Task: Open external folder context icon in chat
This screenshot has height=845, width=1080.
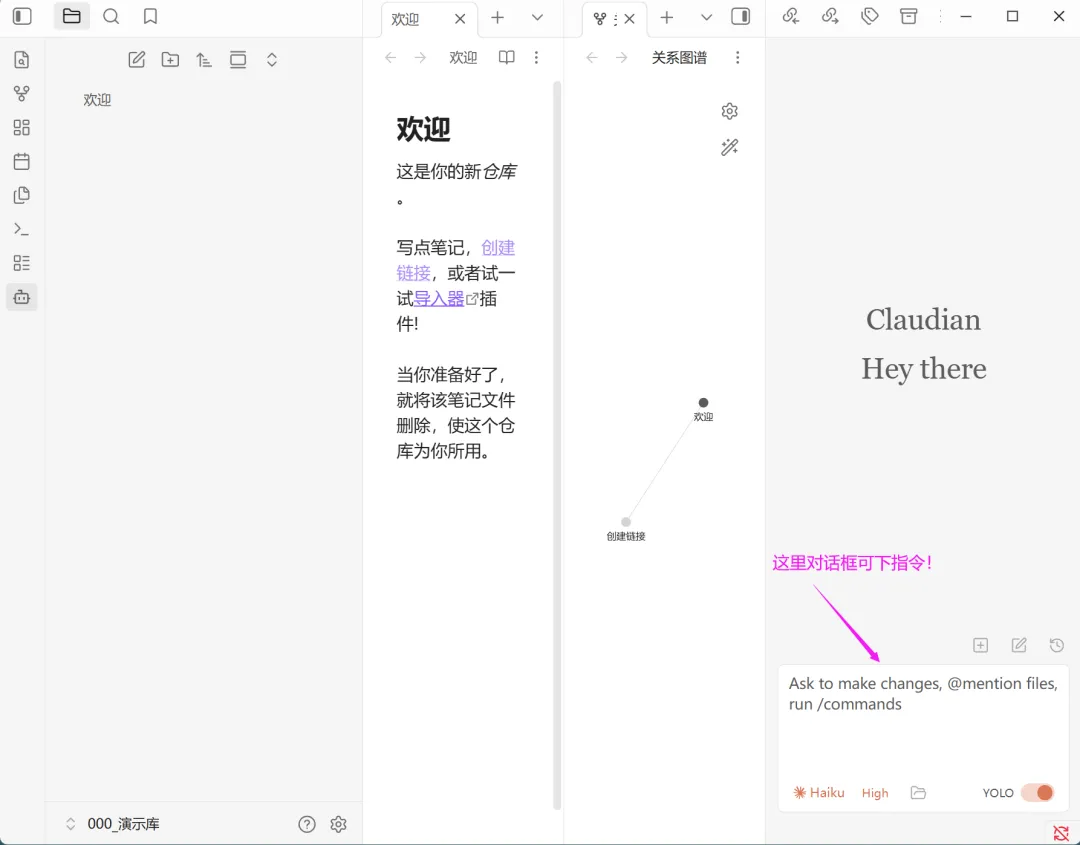Action: click(918, 793)
